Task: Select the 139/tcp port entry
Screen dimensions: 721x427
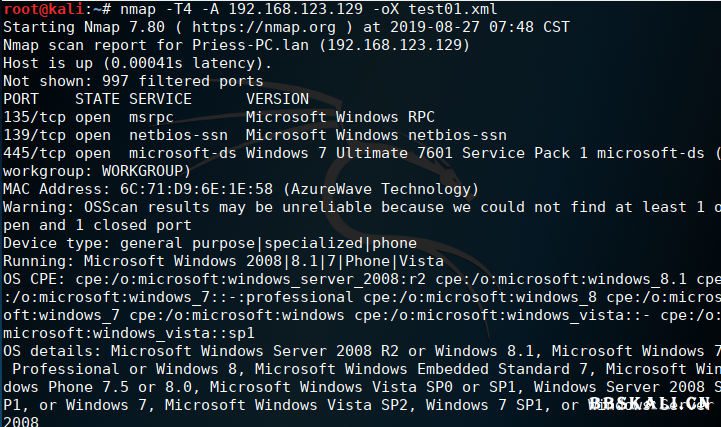Action: pos(30,135)
